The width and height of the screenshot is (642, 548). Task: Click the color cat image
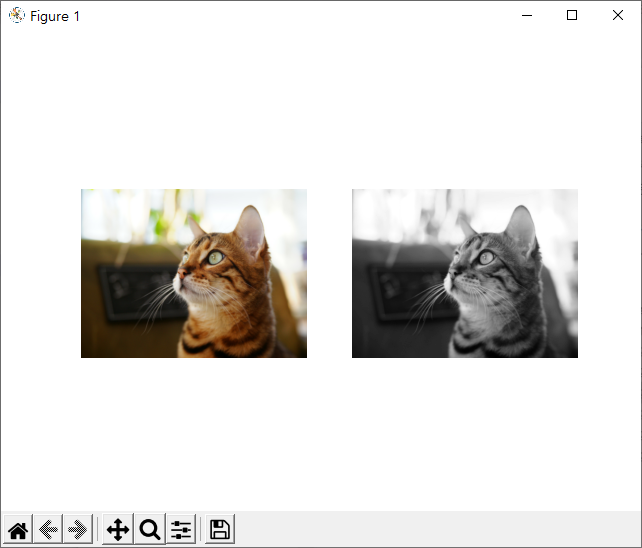(x=194, y=273)
